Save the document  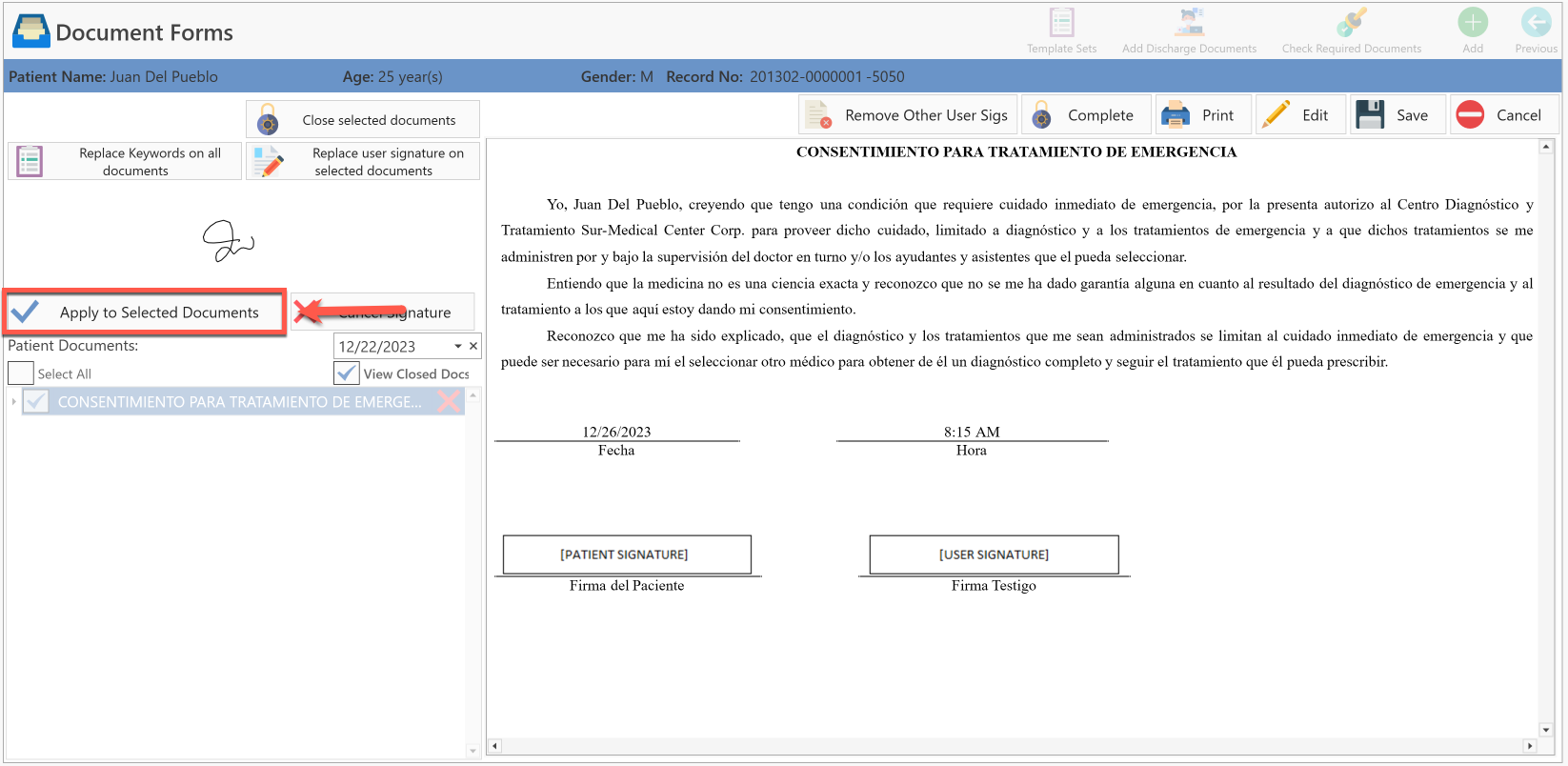point(1397,115)
